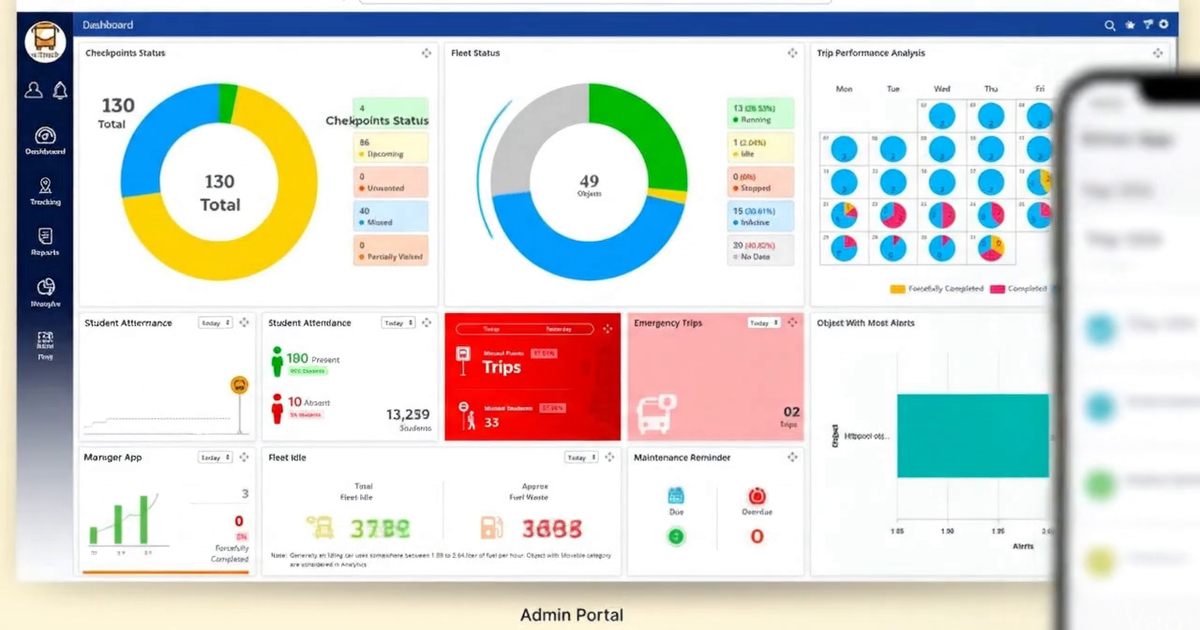Click the red Absent person icon
This screenshot has height=630, width=1200.
coord(277,408)
